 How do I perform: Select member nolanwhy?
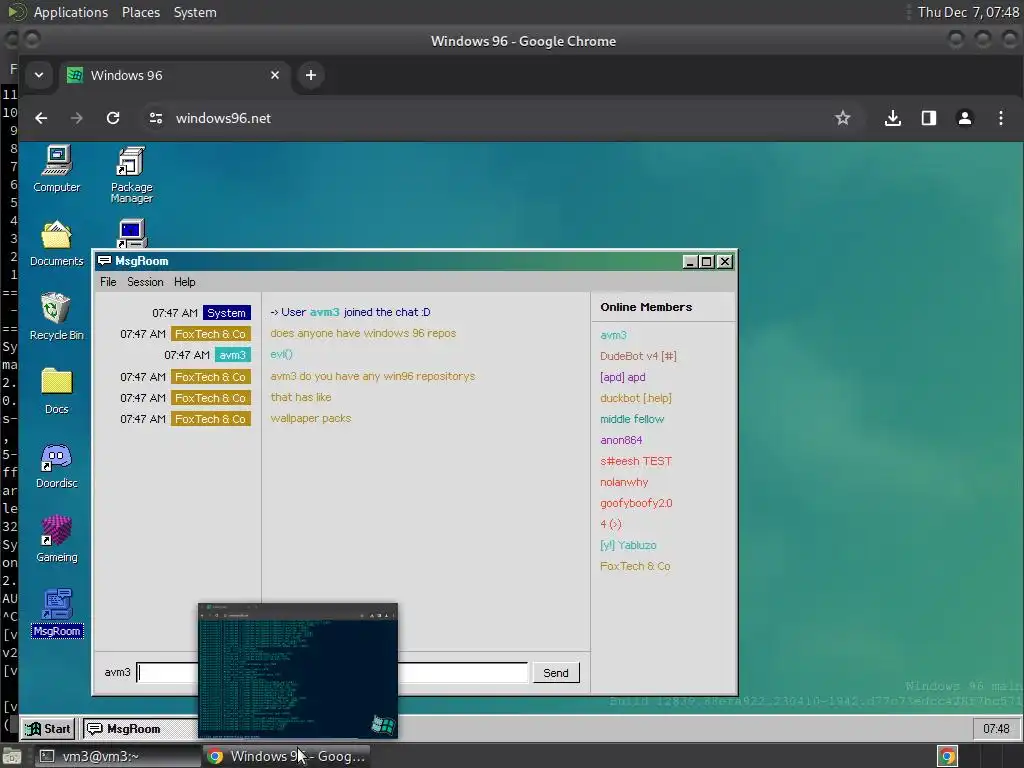point(624,482)
